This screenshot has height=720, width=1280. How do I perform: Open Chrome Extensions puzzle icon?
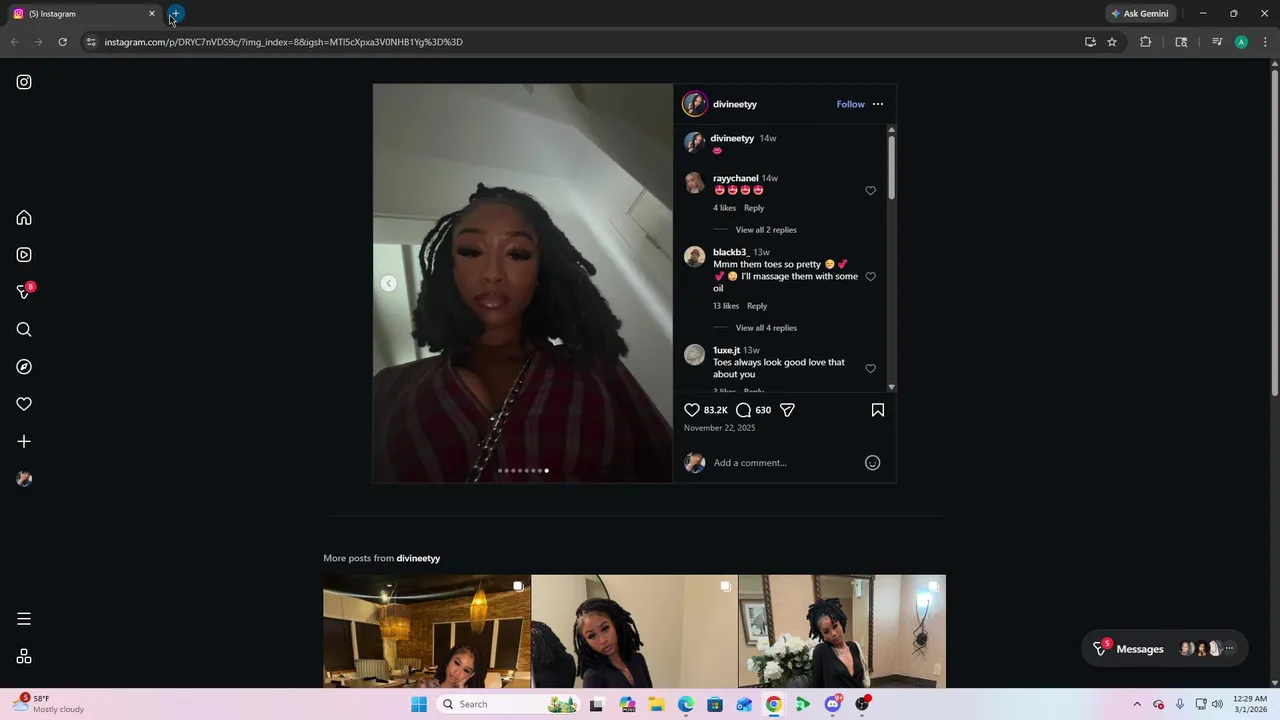coord(1145,42)
